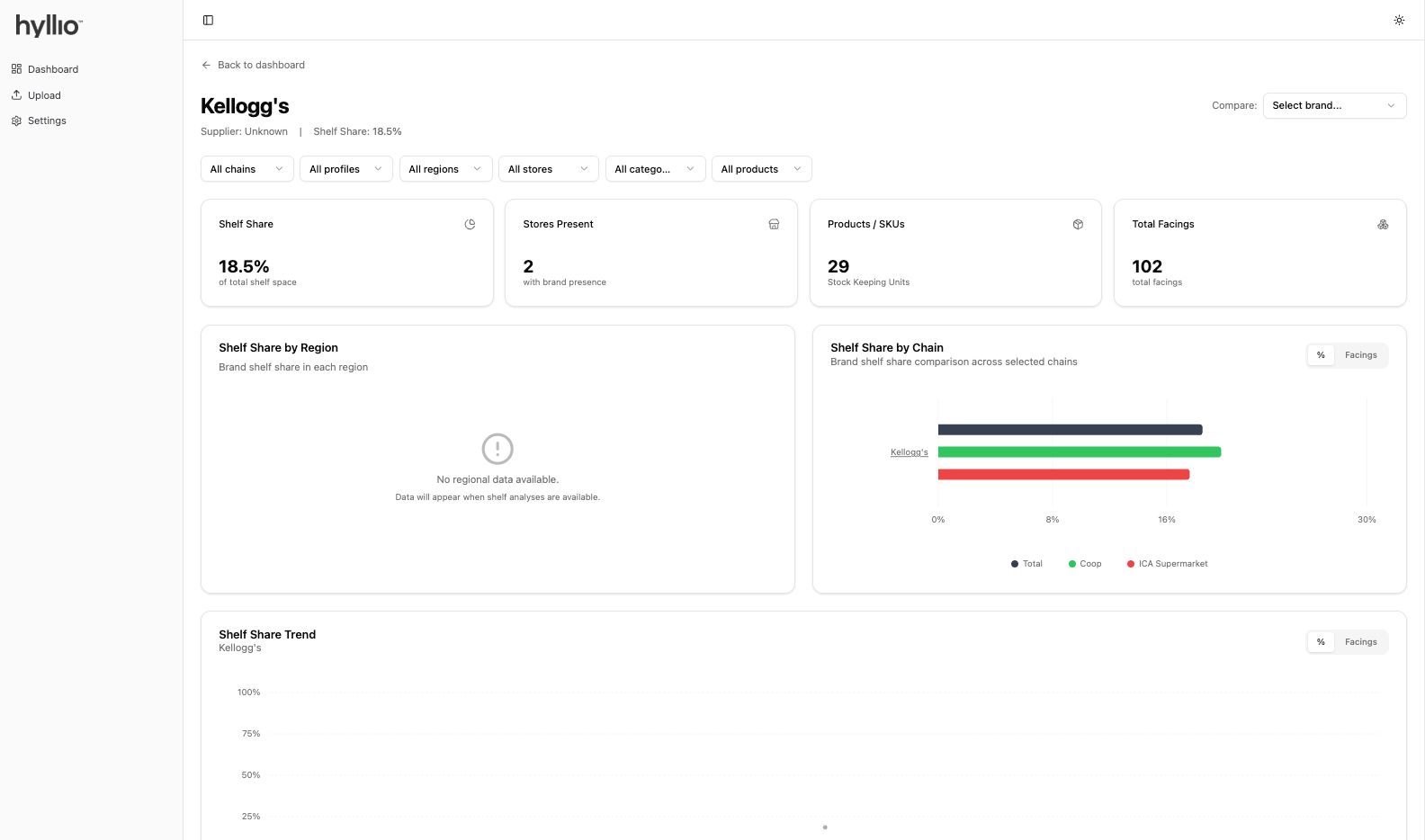Click the Kellogg's label in chain chart
The width and height of the screenshot is (1425, 840).
[910, 452]
